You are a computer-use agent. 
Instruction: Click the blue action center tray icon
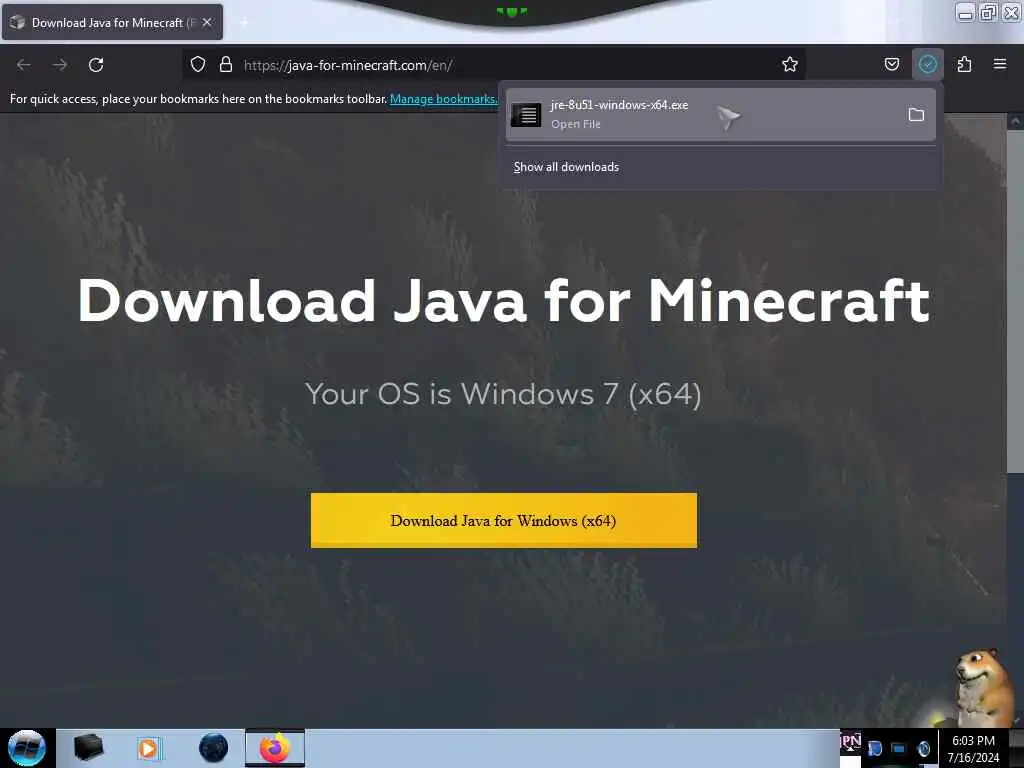pos(876,748)
